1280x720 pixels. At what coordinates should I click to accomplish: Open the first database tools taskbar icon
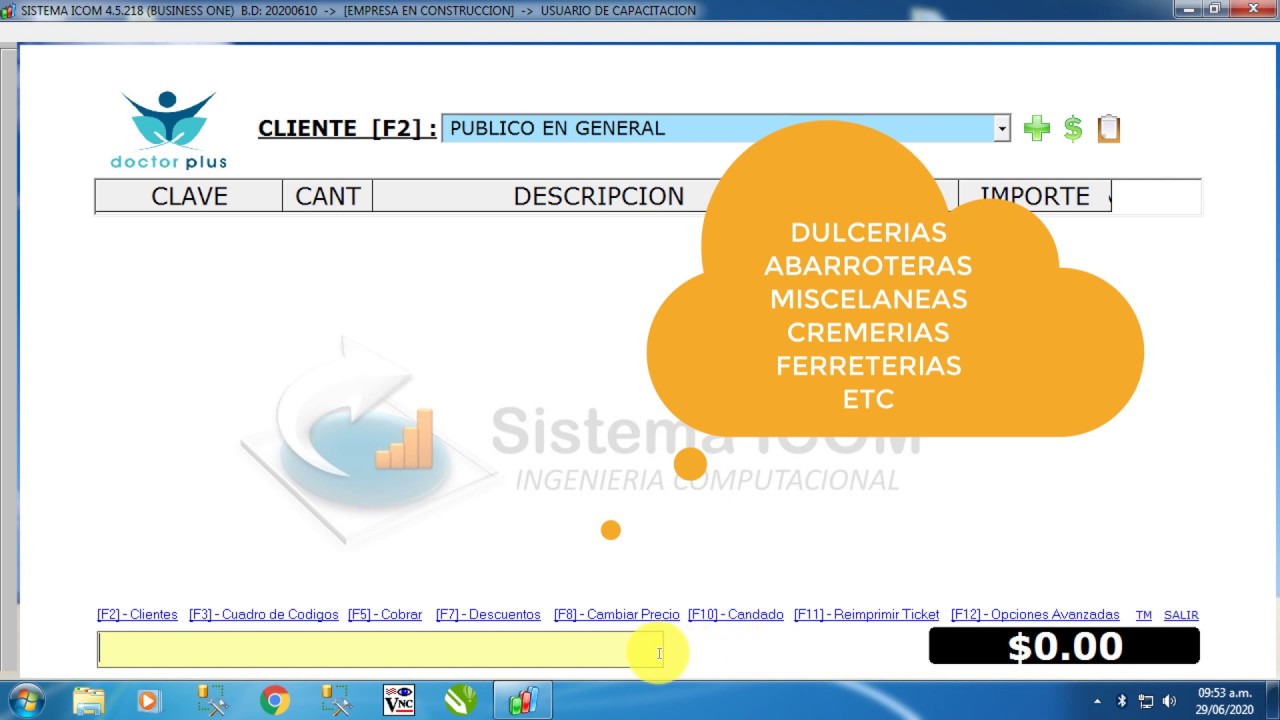(212, 700)
